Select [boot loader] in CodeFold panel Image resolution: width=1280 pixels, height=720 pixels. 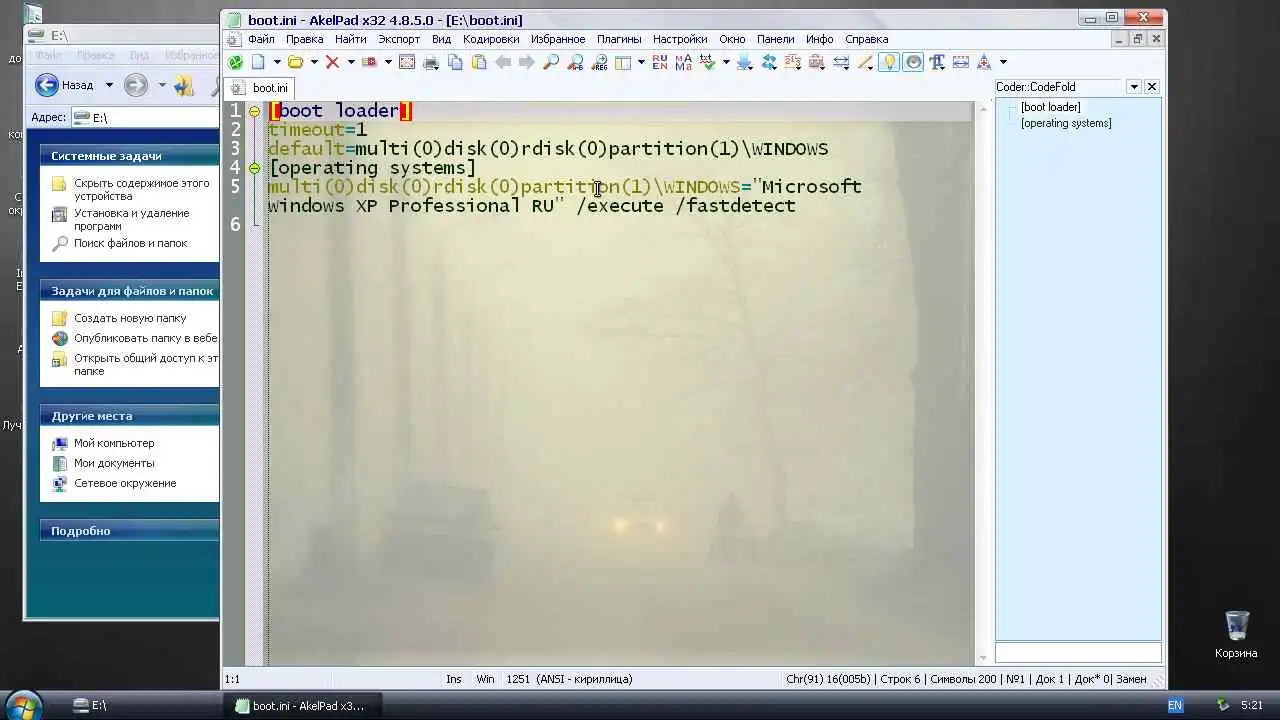1050,107
